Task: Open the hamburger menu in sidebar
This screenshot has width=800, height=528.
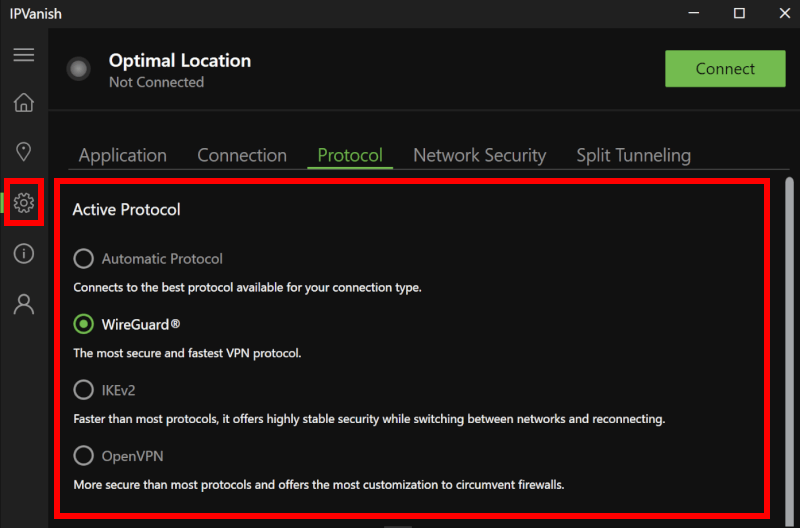Action: (x=23, y=55)
